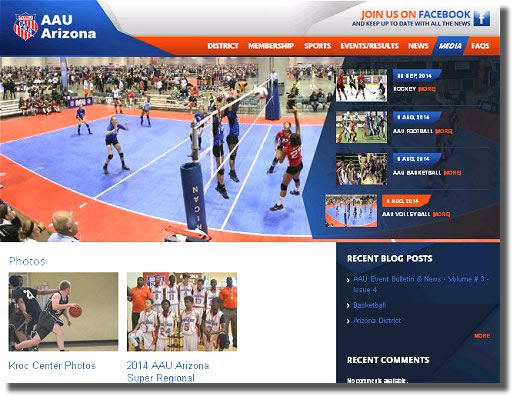Open the AAU Volleyball slide thumbnail
The image size is (512, 395).
pyautogui.click(x=351, y=211)
